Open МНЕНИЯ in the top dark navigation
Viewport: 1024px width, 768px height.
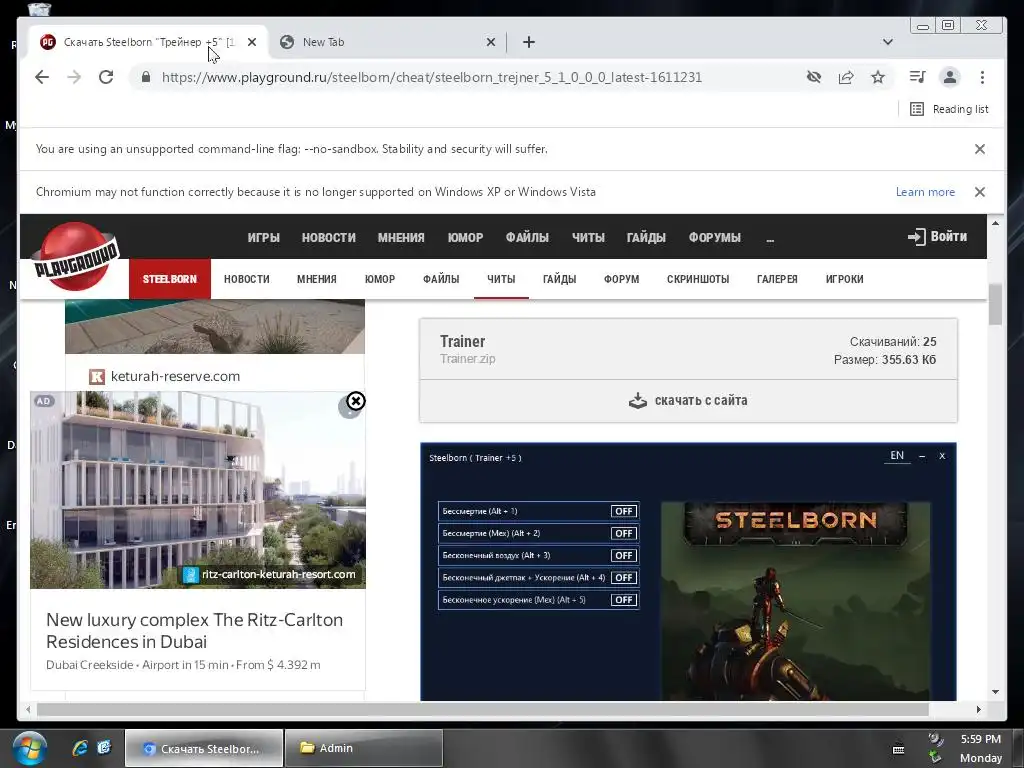(x=401, y=238)
